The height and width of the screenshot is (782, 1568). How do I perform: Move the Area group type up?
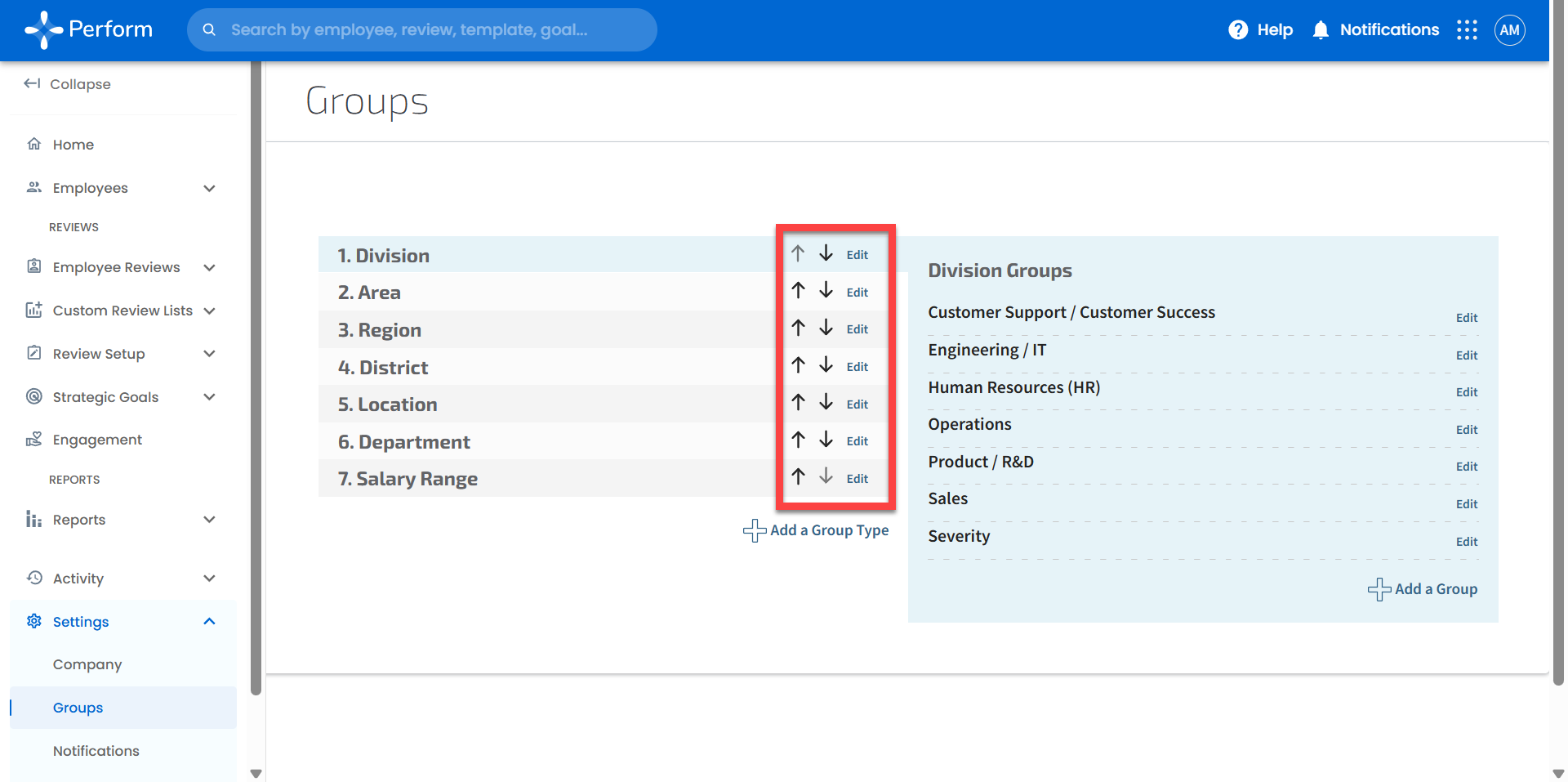[x=798, y=291]
